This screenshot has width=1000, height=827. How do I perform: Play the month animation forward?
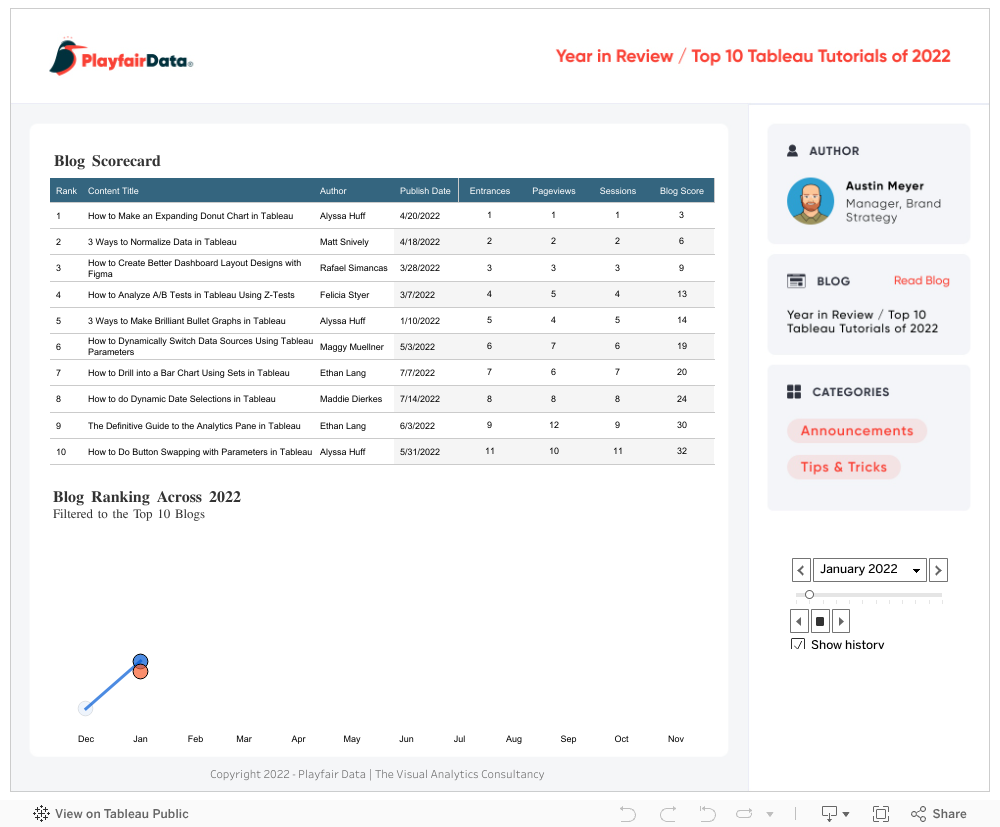point(841,621)
